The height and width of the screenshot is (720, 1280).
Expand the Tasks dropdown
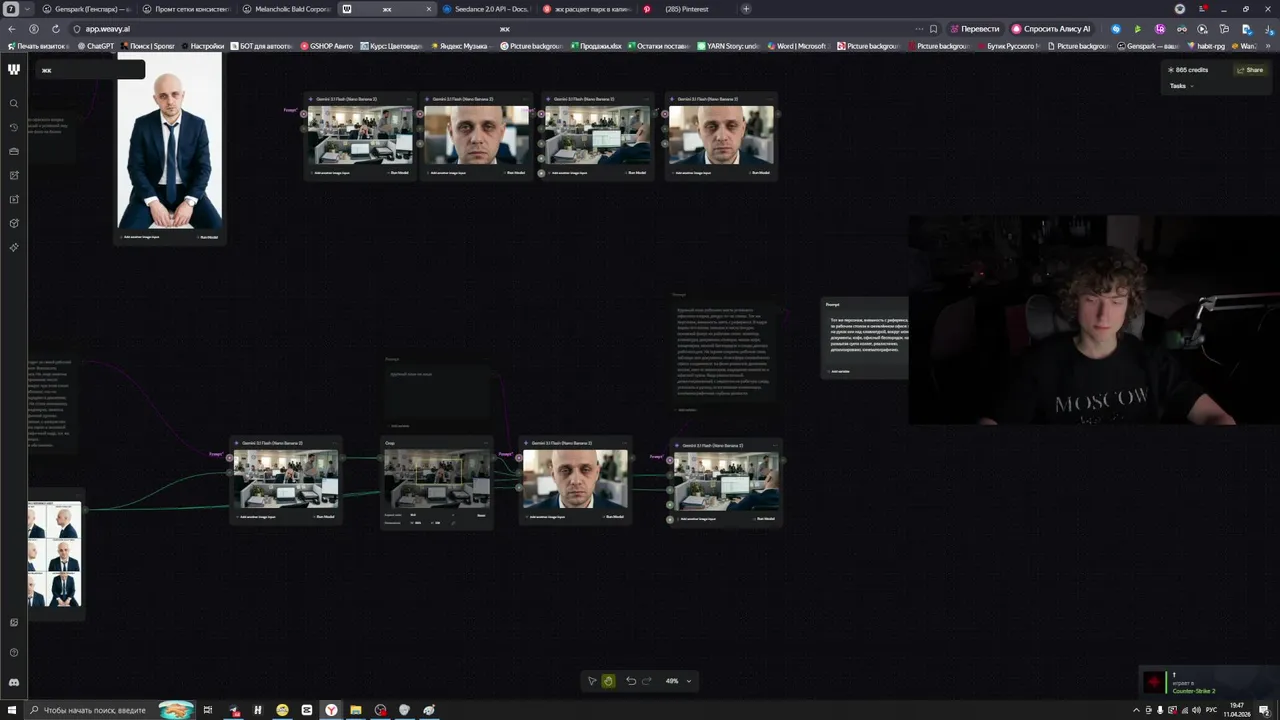pyautogui.click(x=1182, y=86)
